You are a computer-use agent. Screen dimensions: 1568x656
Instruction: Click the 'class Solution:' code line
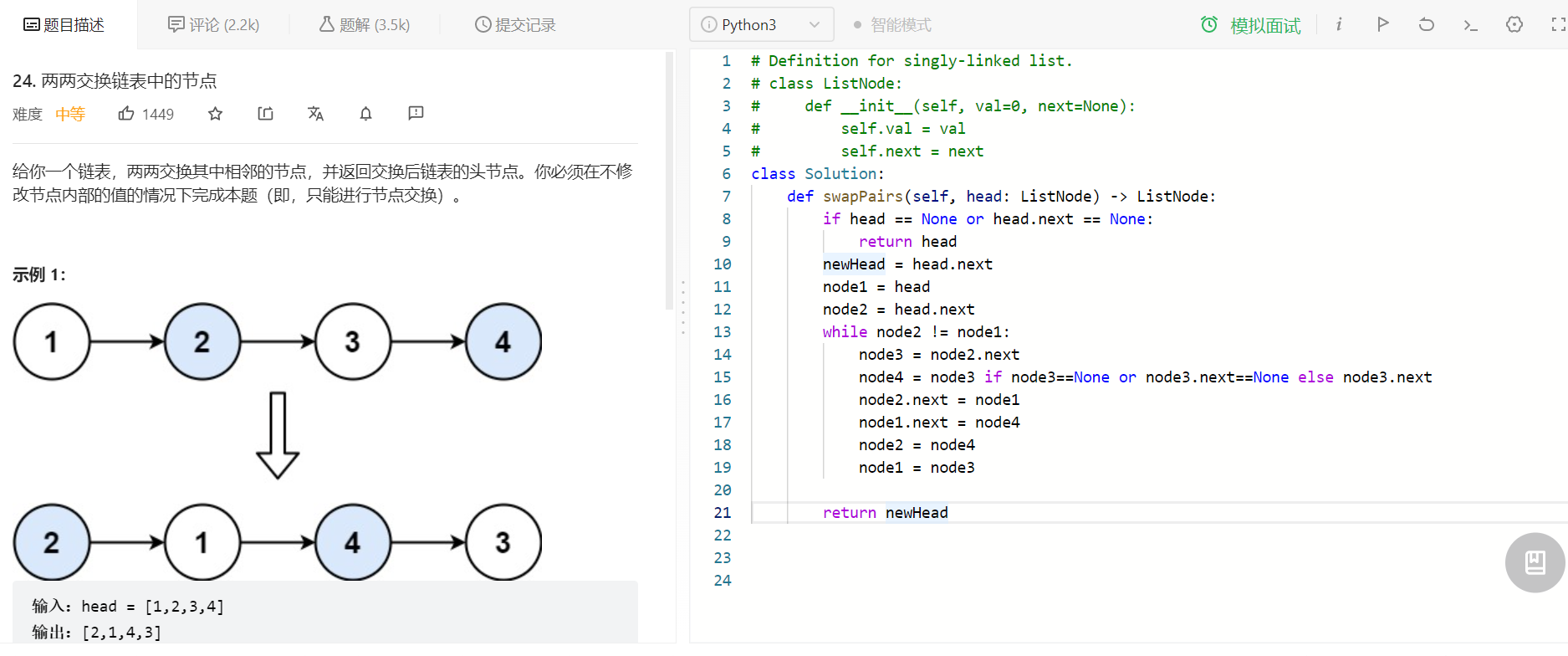[817, 173]
